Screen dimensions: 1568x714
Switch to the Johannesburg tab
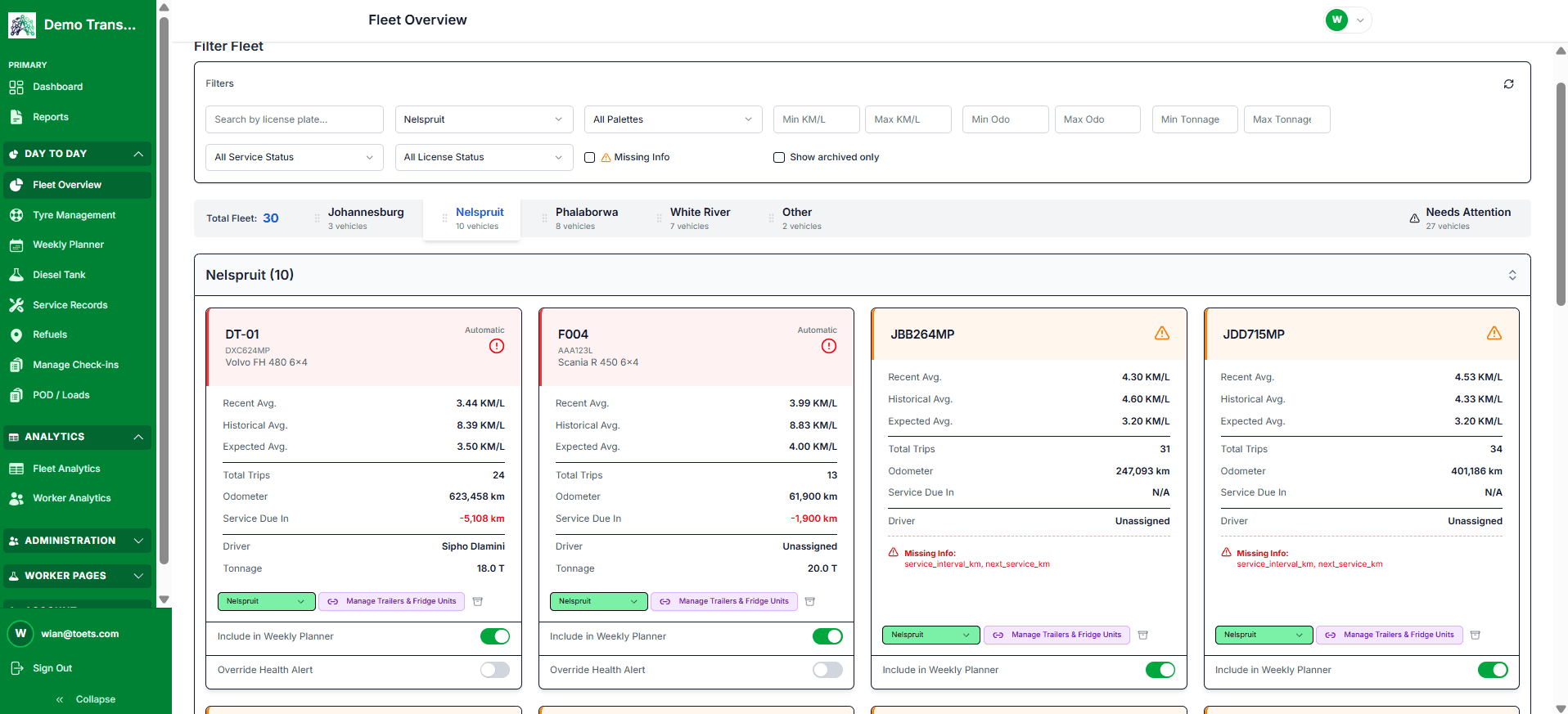pos(365,218)
